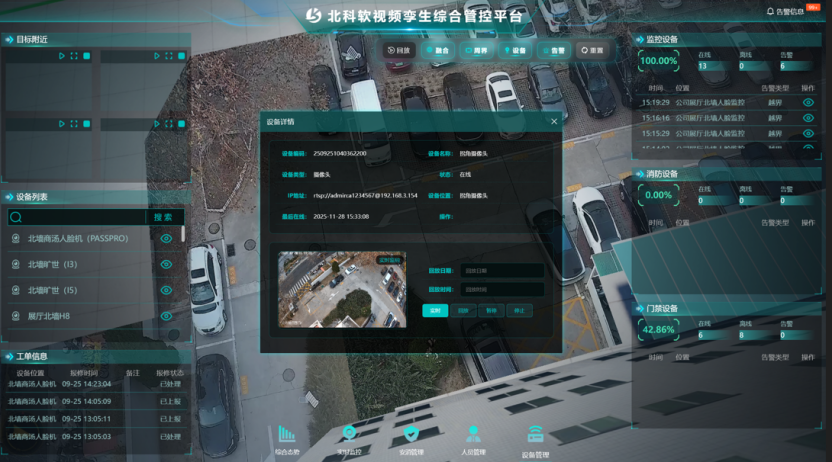
Task: Click play icon in top-right video pane
Action: click(157, 56)
